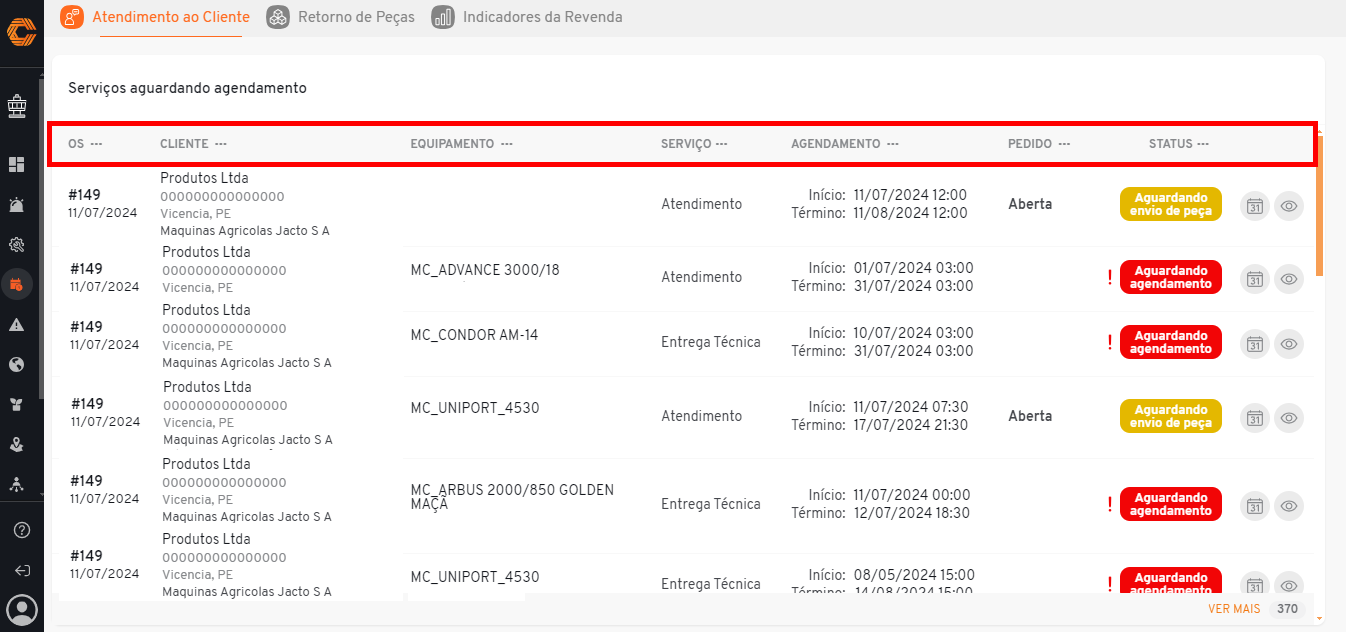The image size is (1346, 632).
Task: Select 'MC_CONDOR AM-14' equipment text
Action: [x=474, y=335]
